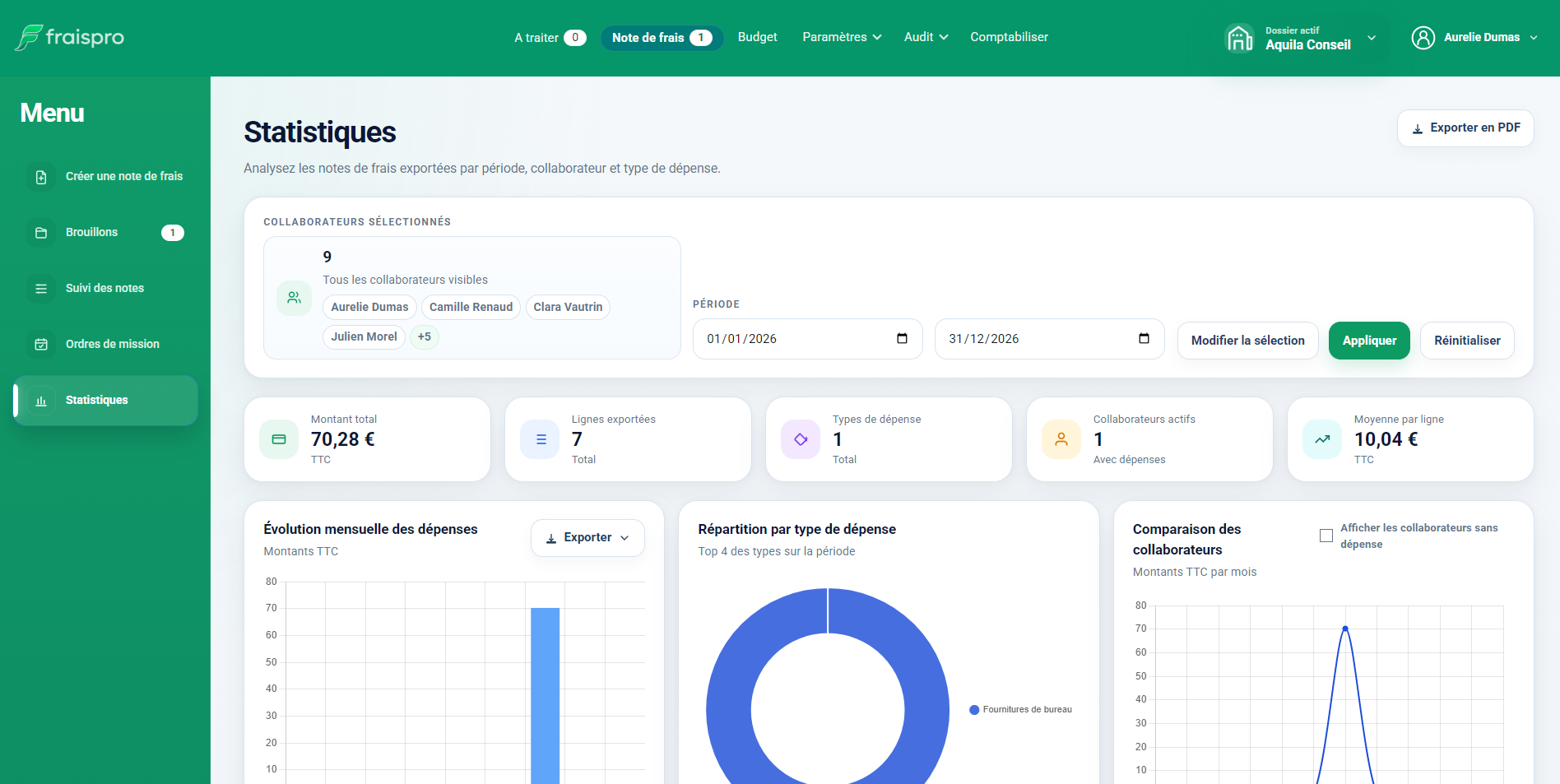Open the Comptabiliser tab
1560x784 pixels.
coord(1009,38)
